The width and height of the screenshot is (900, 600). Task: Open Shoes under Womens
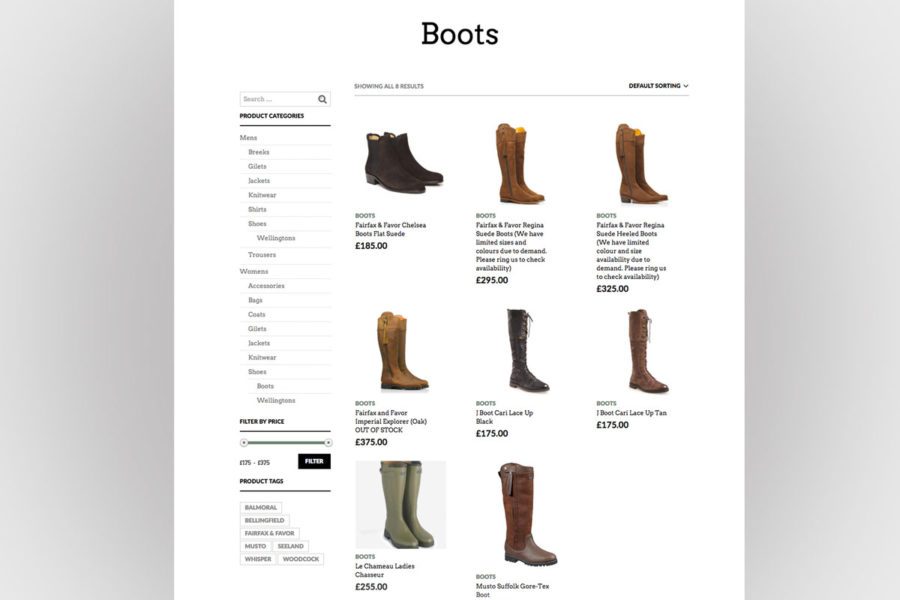tap(257, 372)
